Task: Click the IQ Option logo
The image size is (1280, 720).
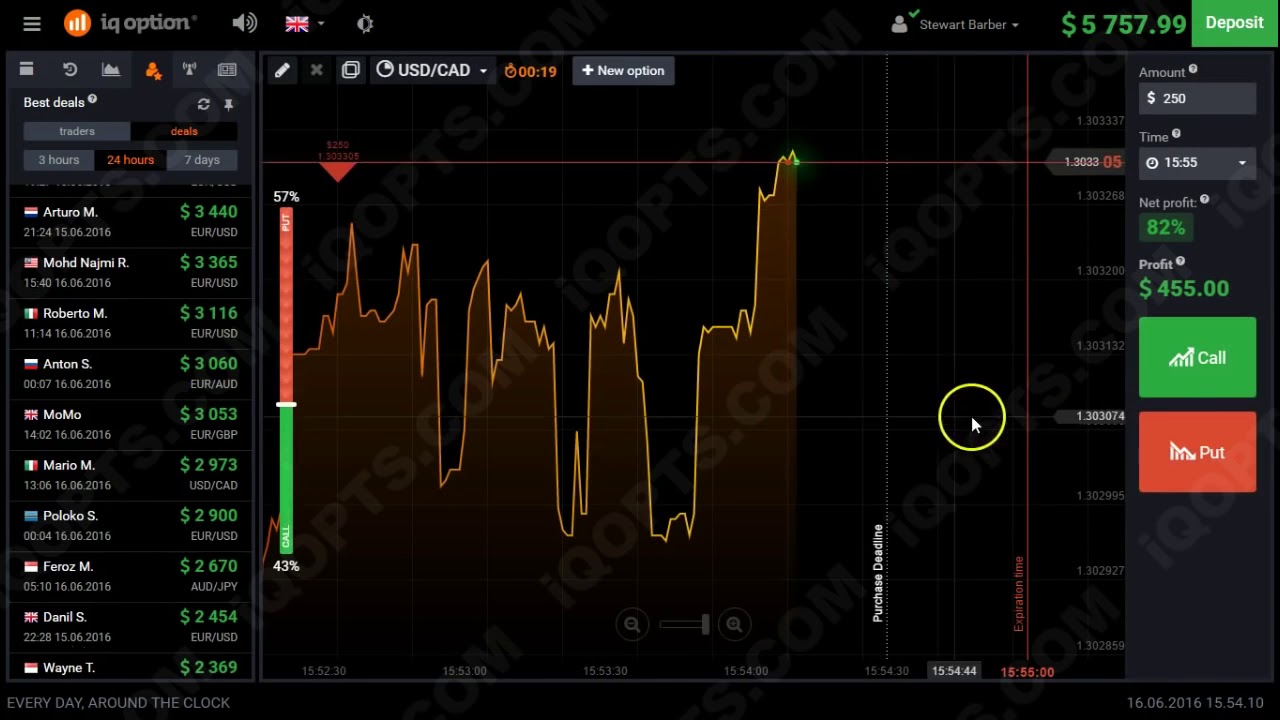Action: point(130,23)
